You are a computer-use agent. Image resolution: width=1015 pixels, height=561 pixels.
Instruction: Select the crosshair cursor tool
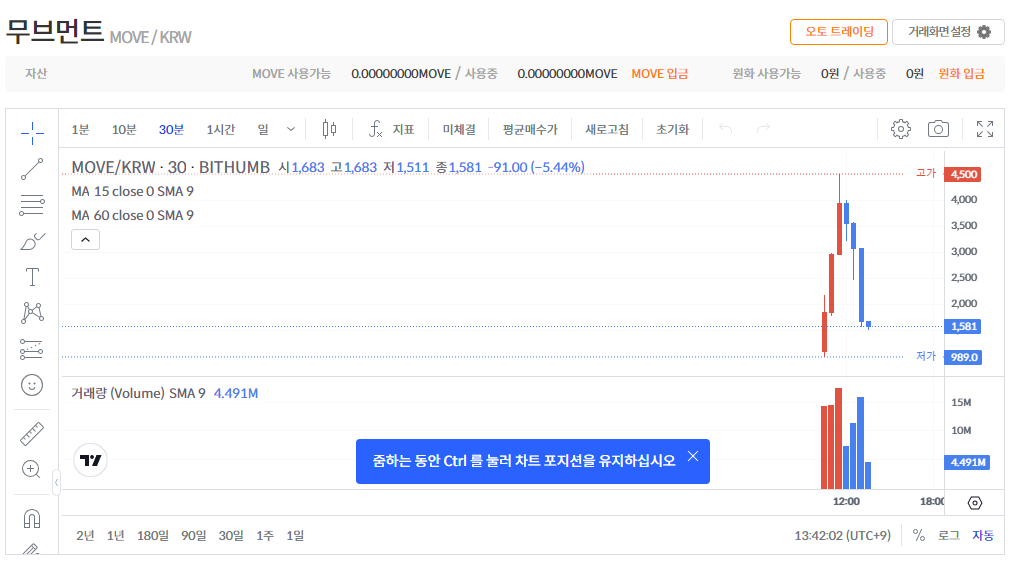[x=32, y=133]
